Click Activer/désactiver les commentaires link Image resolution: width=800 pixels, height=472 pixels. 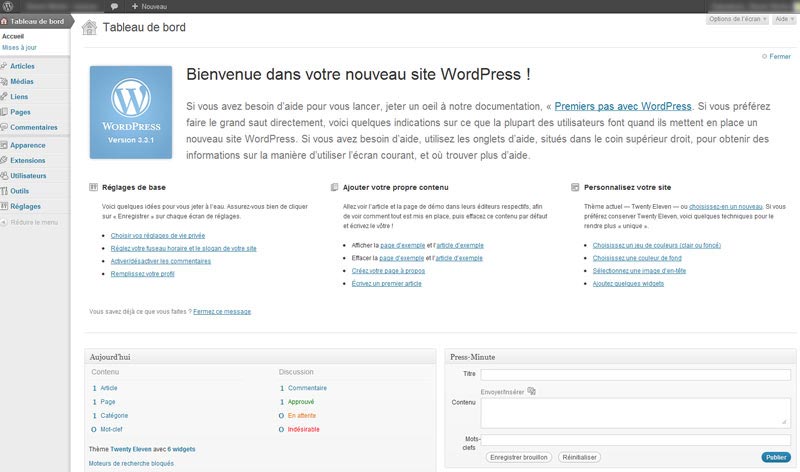(161, 261)
